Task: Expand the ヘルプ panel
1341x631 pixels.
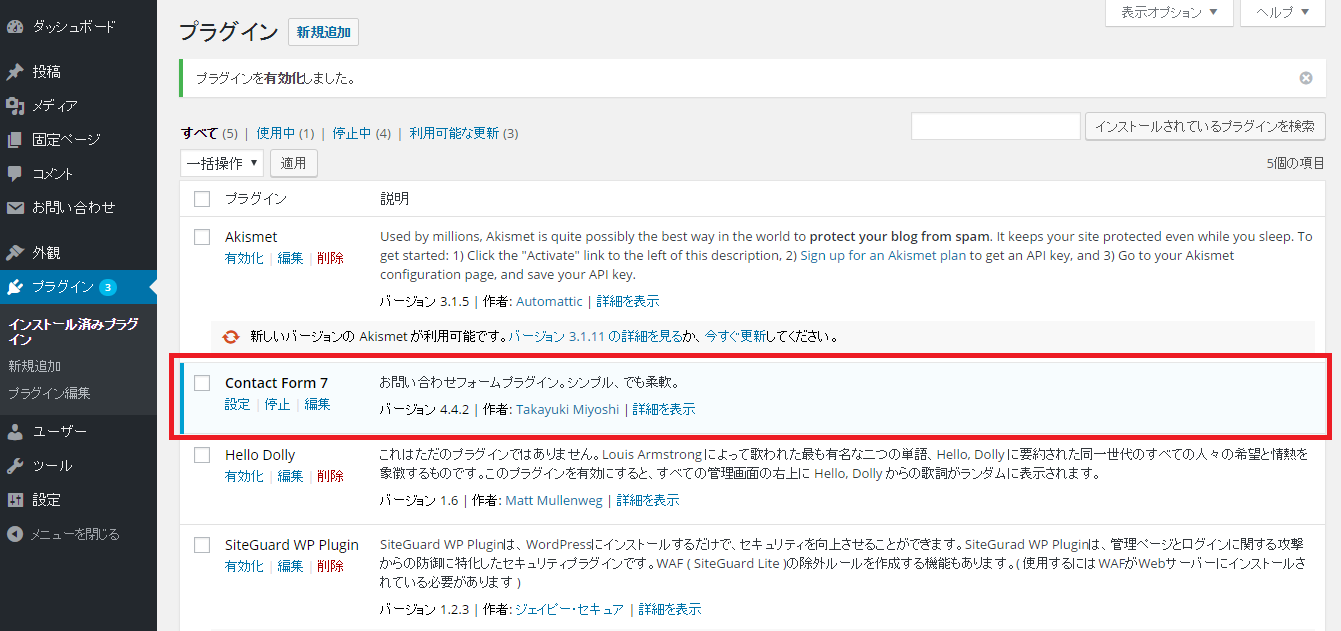Action: point(1282,13)
